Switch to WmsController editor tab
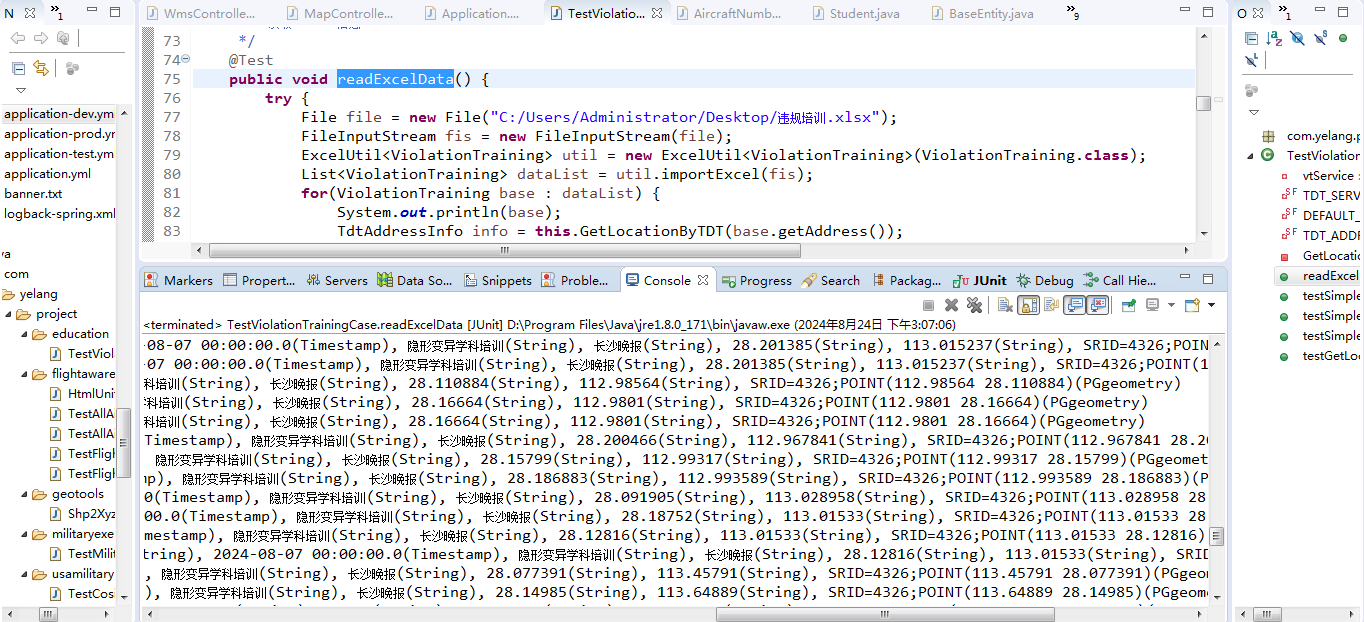This screenshot has height=622, width=1364. [x=199, y=14]
